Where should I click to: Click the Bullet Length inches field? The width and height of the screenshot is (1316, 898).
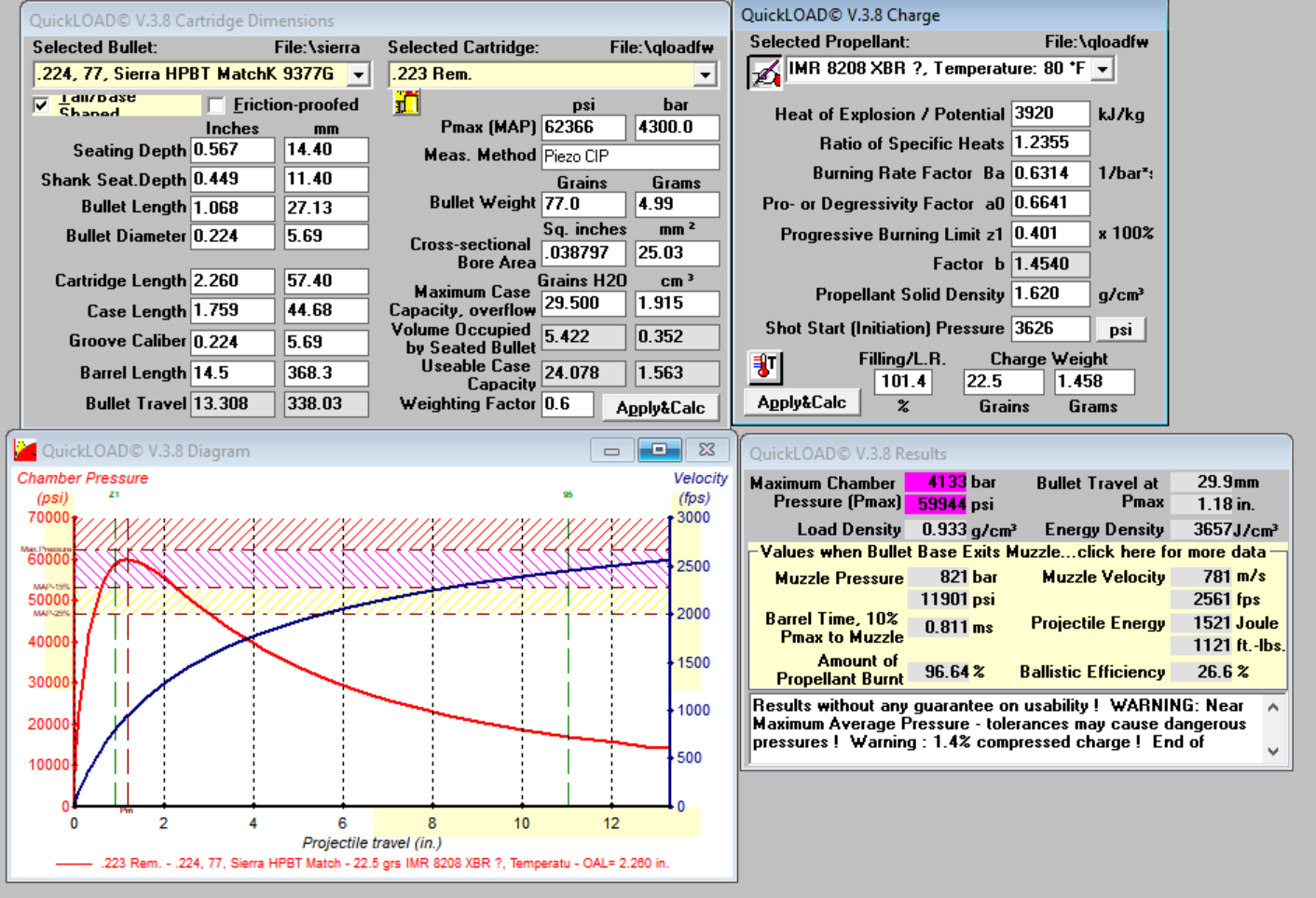[x=233, y=208]
